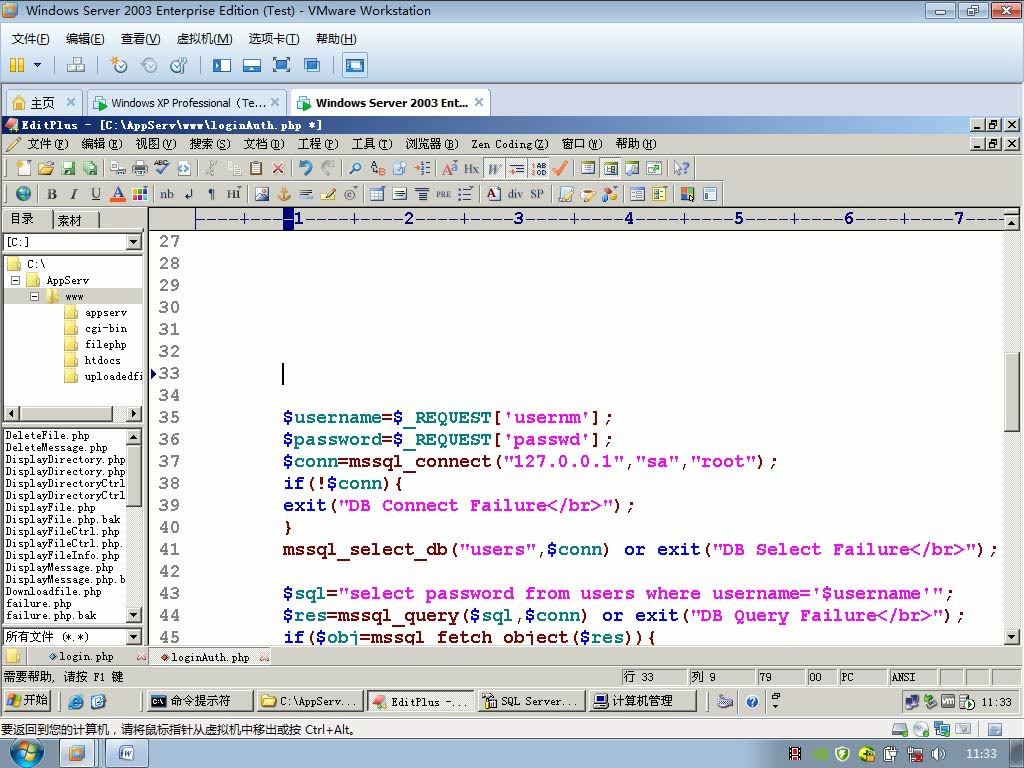Apply Underline HTML tag icon

(x=95, y=193)
